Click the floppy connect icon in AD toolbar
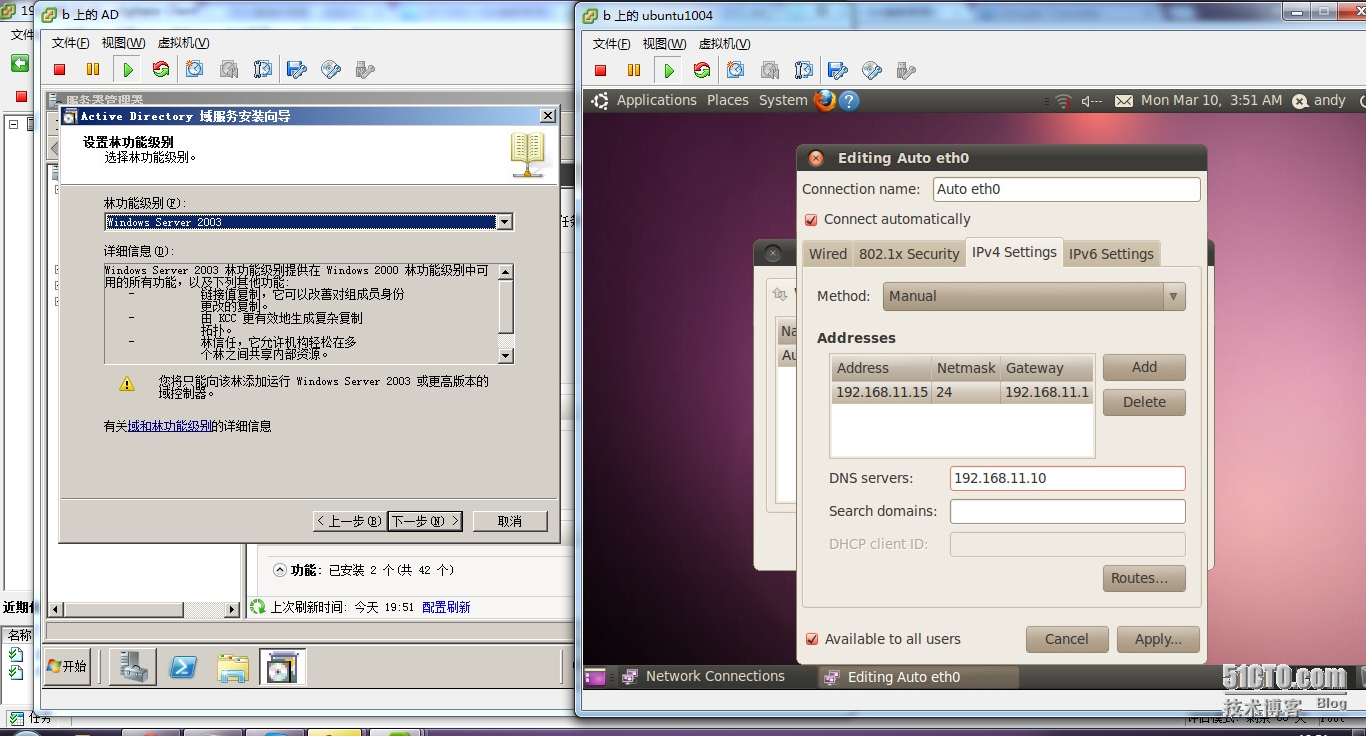 pyautogui.click(x=297, y=70)
